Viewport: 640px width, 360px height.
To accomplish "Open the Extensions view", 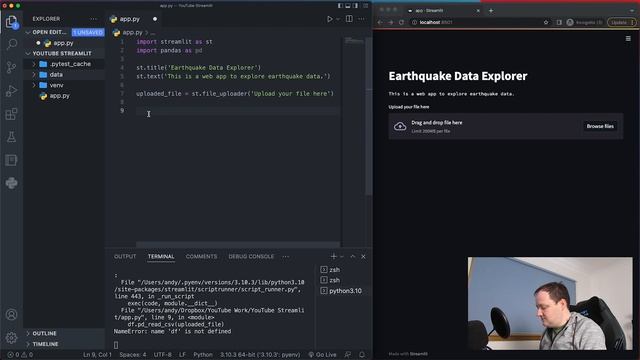I will tap(11, 114).
